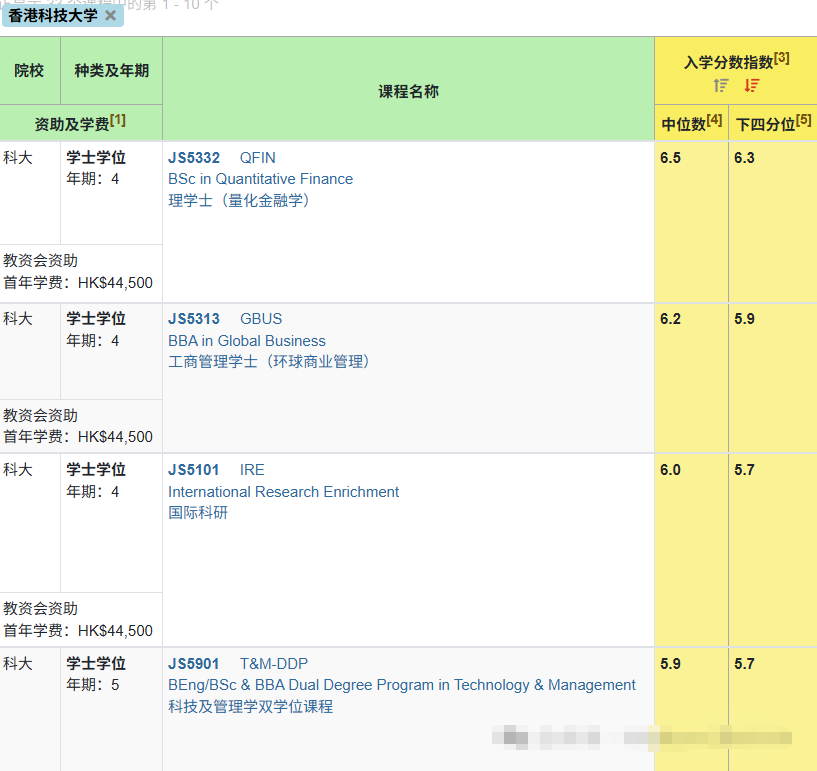This screenshot has width=817, height=771.
Task: Open the BSc in Quantitative Finance link
Action: click(x=261, y=179)
